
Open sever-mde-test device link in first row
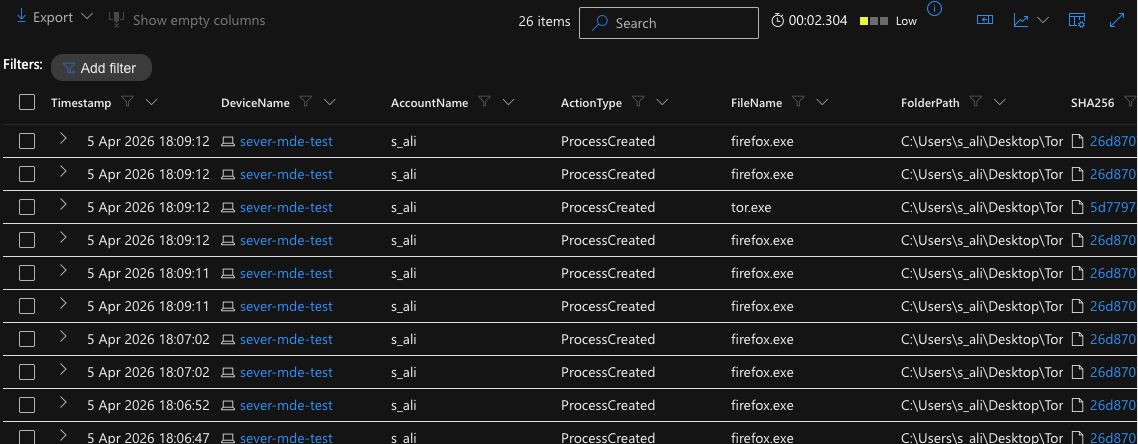(x=286, y=142)
